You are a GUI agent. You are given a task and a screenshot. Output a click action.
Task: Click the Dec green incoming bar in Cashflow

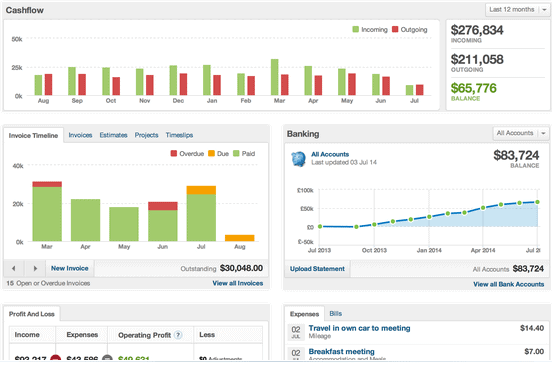(173, 80)
